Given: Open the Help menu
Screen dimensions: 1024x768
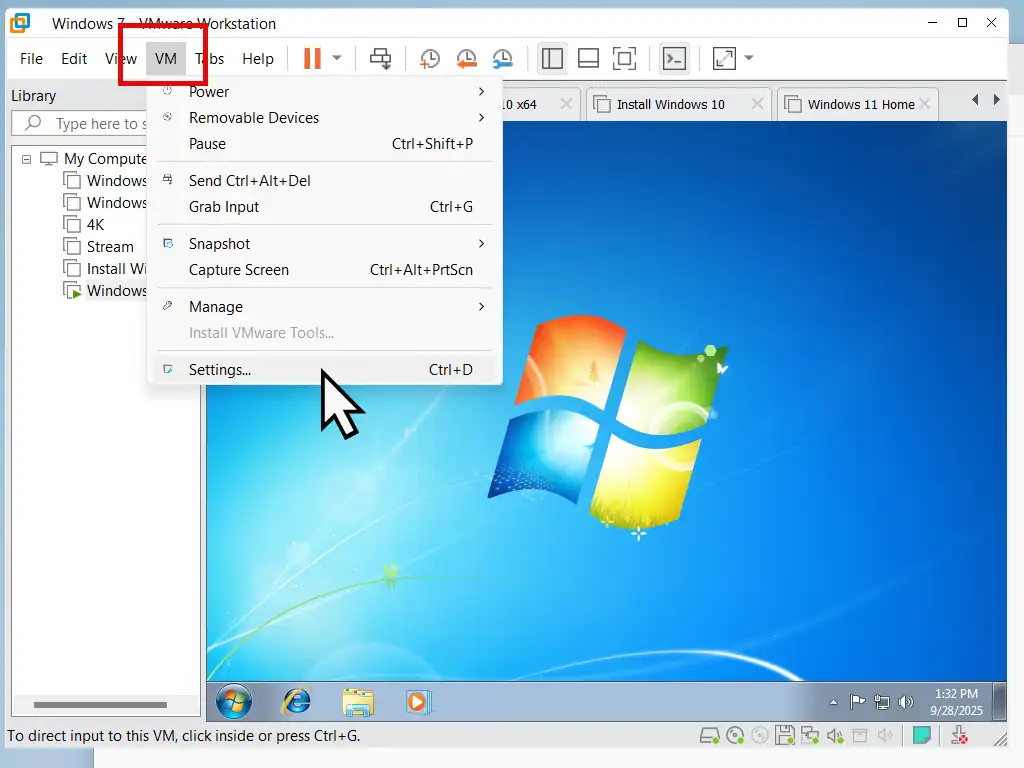Looking at the screenshot, I should [258, 59].
